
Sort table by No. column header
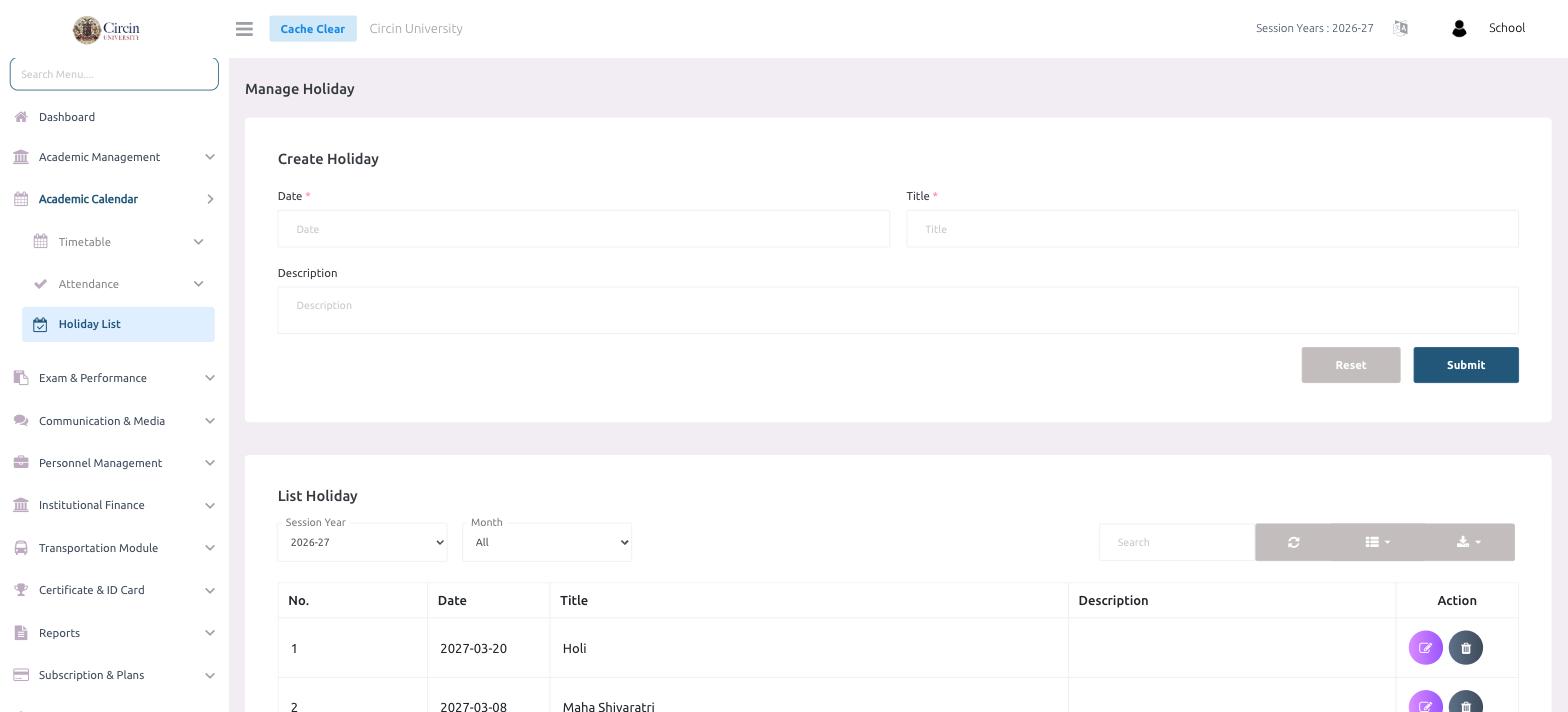coord(353,600)
